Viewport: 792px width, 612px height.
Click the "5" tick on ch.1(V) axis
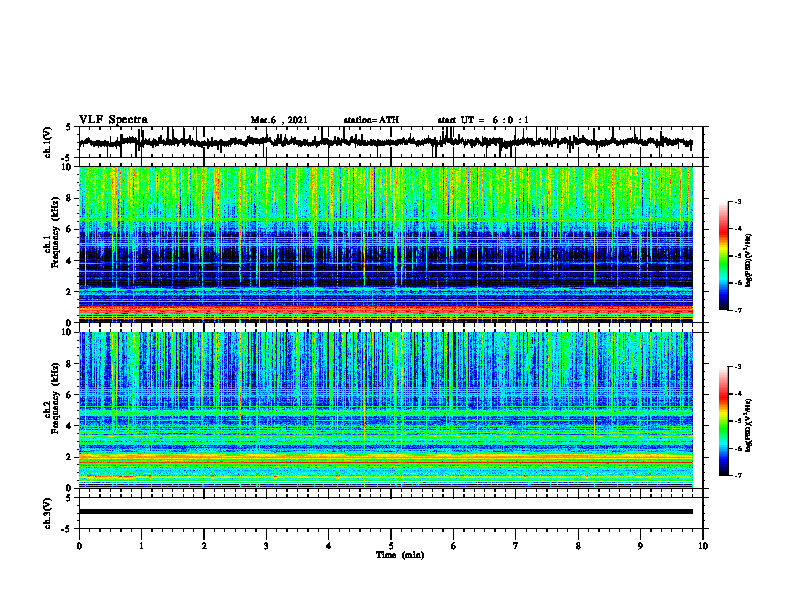(70, 127)
